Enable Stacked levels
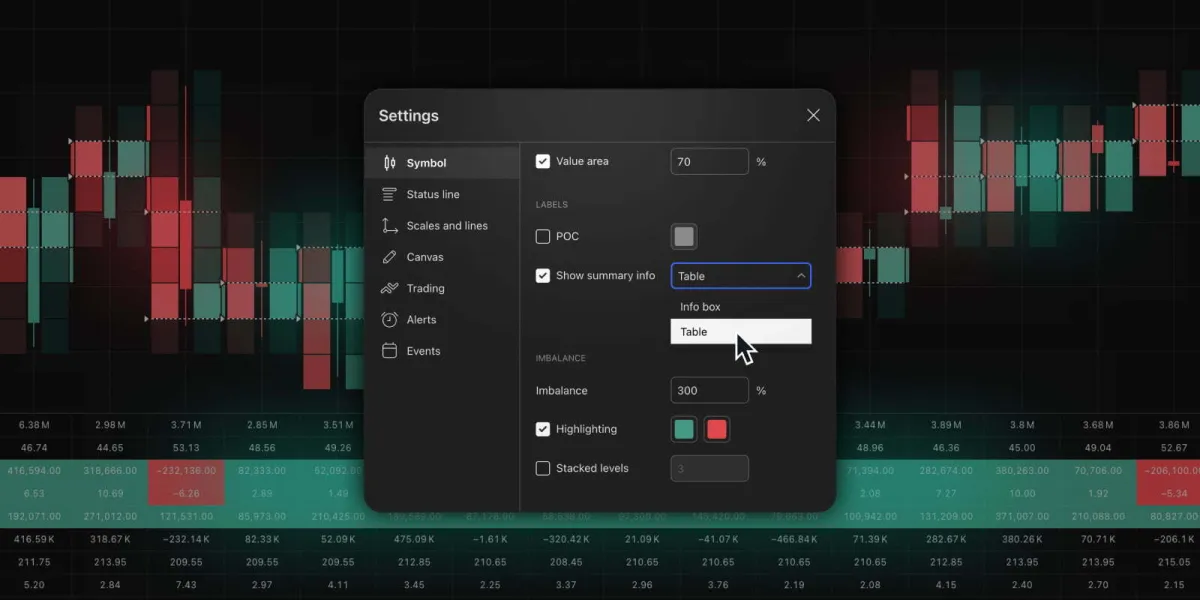This screenshot has height=600, width=1200. [543, 467]
